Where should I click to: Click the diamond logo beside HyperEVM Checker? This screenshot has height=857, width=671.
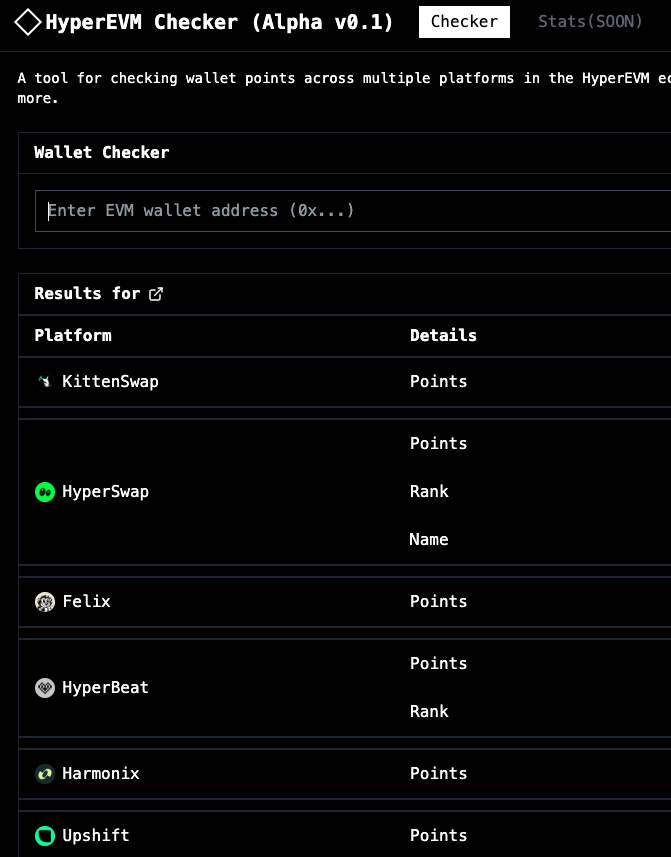pyautogui.click(x=27, y=22)
